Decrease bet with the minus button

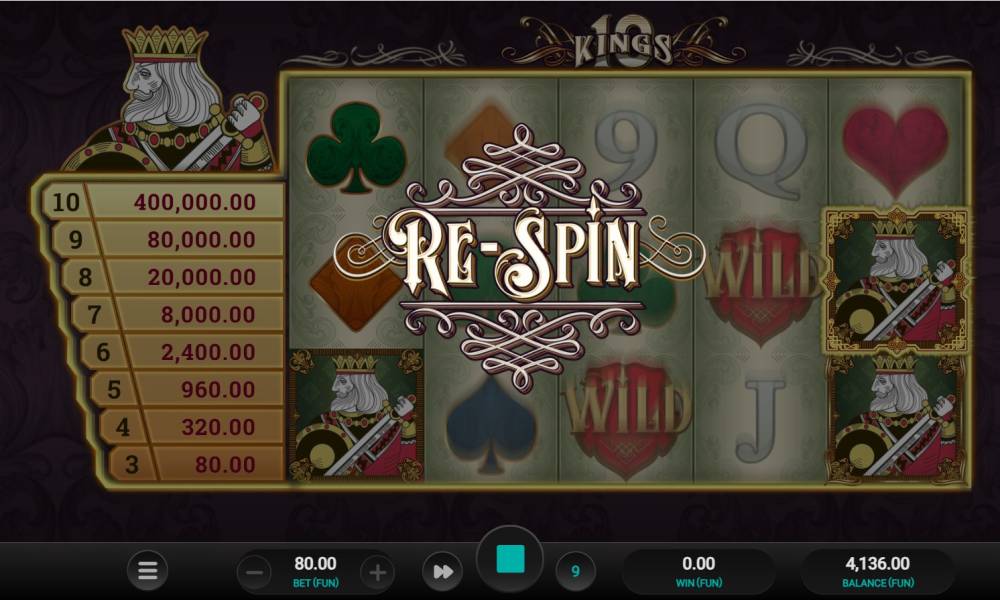pyautogui.click(x=254, y=572)
